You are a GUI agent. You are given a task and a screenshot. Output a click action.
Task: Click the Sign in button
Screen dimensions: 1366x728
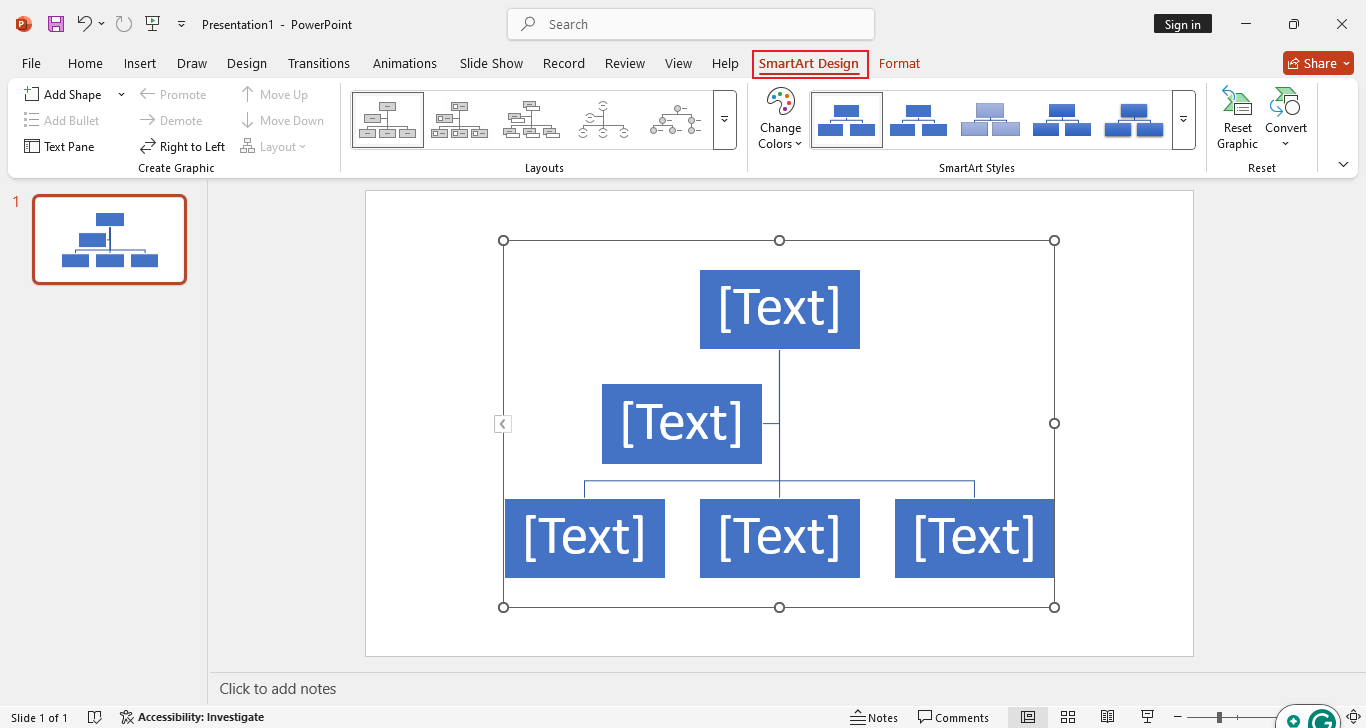coord(1182,23)
